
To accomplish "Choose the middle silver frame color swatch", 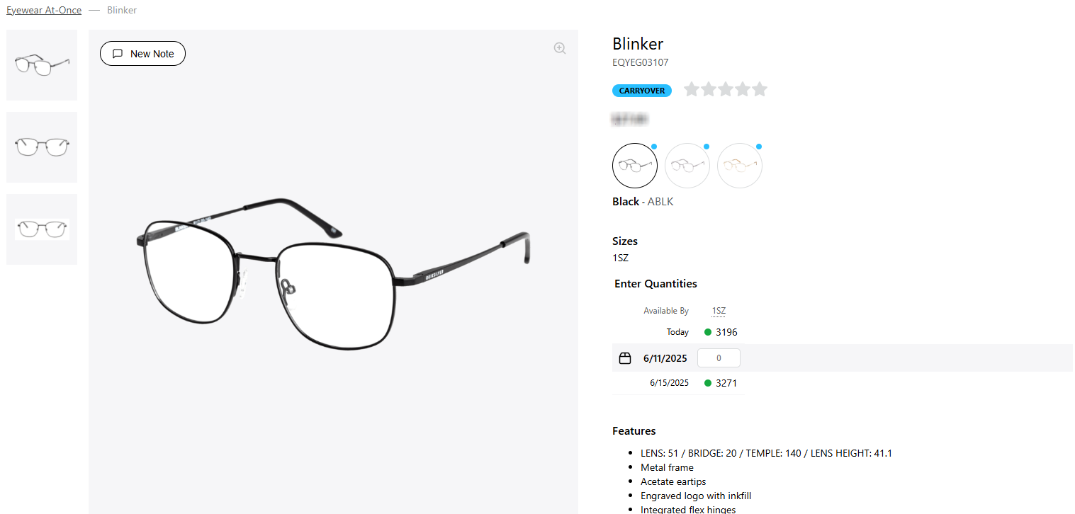I will [688, 165].
